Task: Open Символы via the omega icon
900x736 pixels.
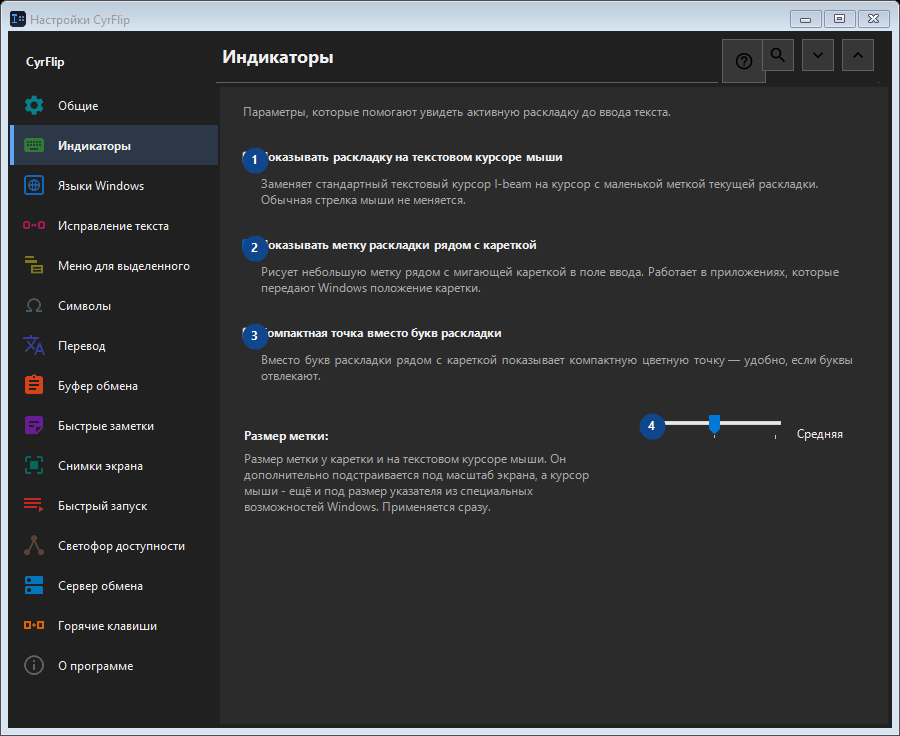Action: coord(34,305)
